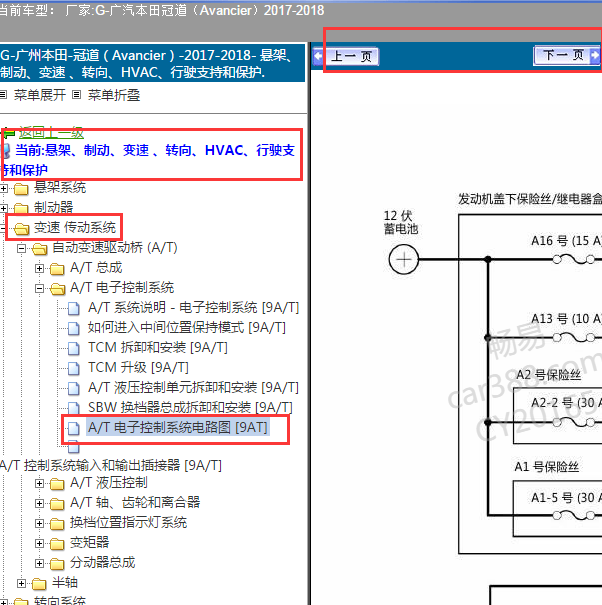The image size is (602, 605).
Task: Click document icon for A/T 电子控制系统电路图
Action: click(x=74, y=428)
